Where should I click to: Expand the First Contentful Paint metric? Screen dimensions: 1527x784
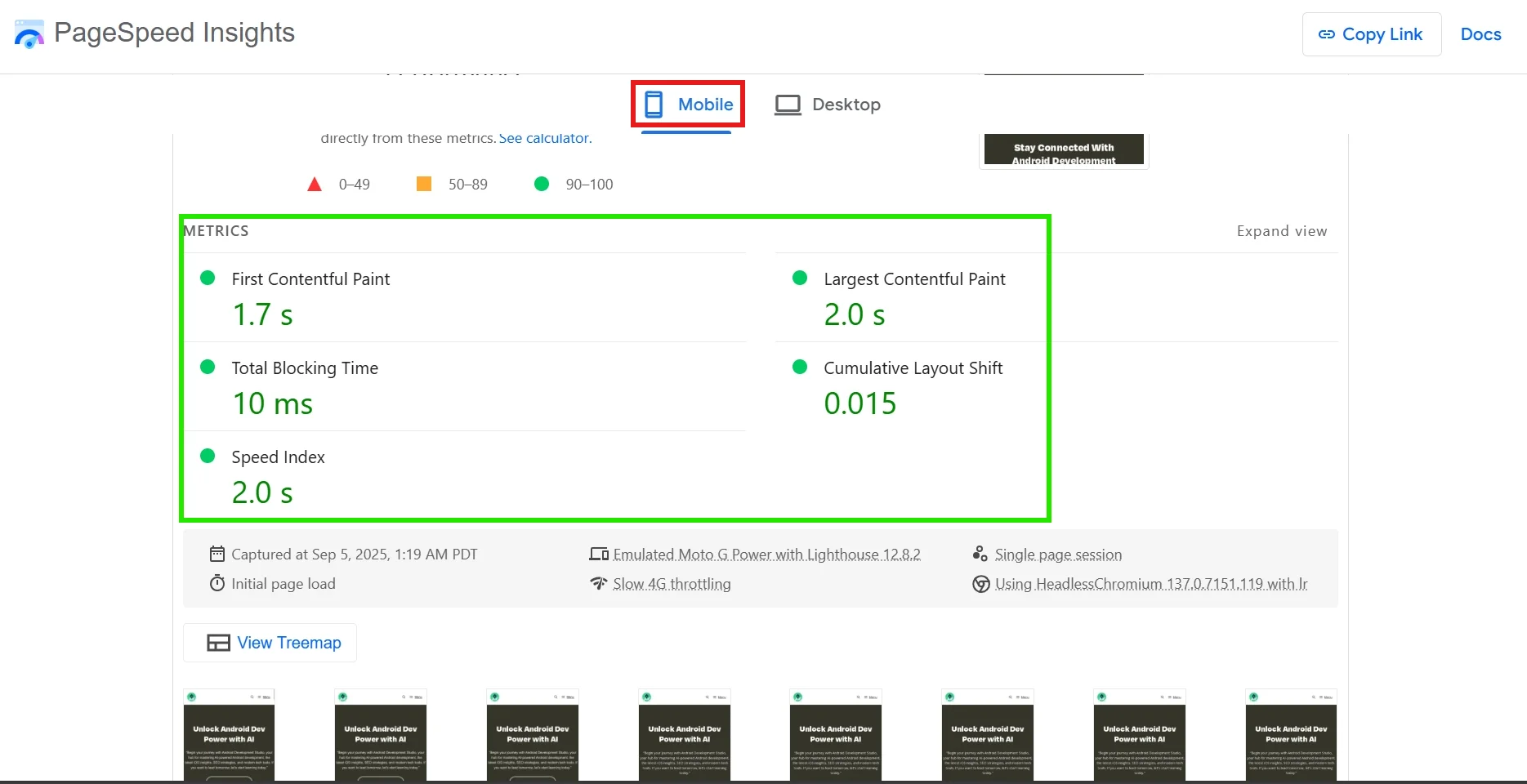(x=310, y=279)
